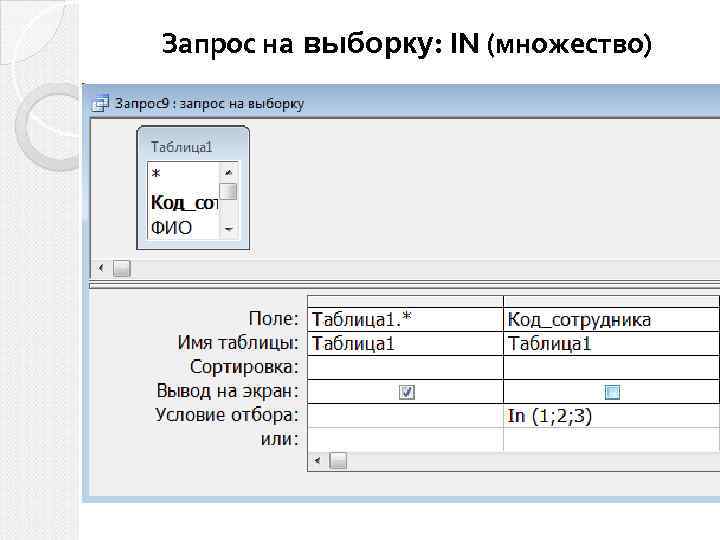
Task: Click the scroll thumb in Таблица1 field list
Action: 228,191
